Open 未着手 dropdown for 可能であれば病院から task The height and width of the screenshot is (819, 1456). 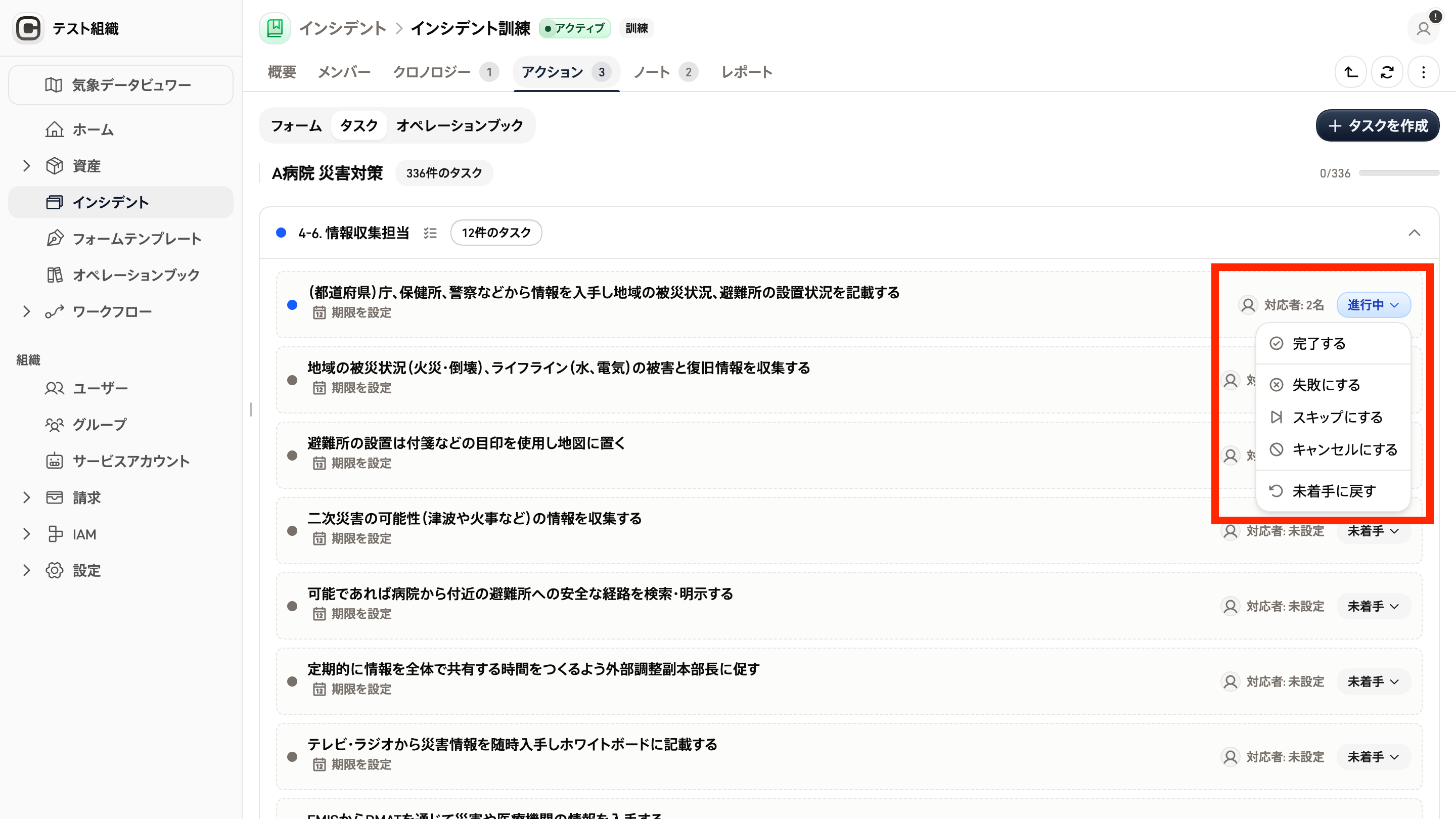tap(1374, 606)
